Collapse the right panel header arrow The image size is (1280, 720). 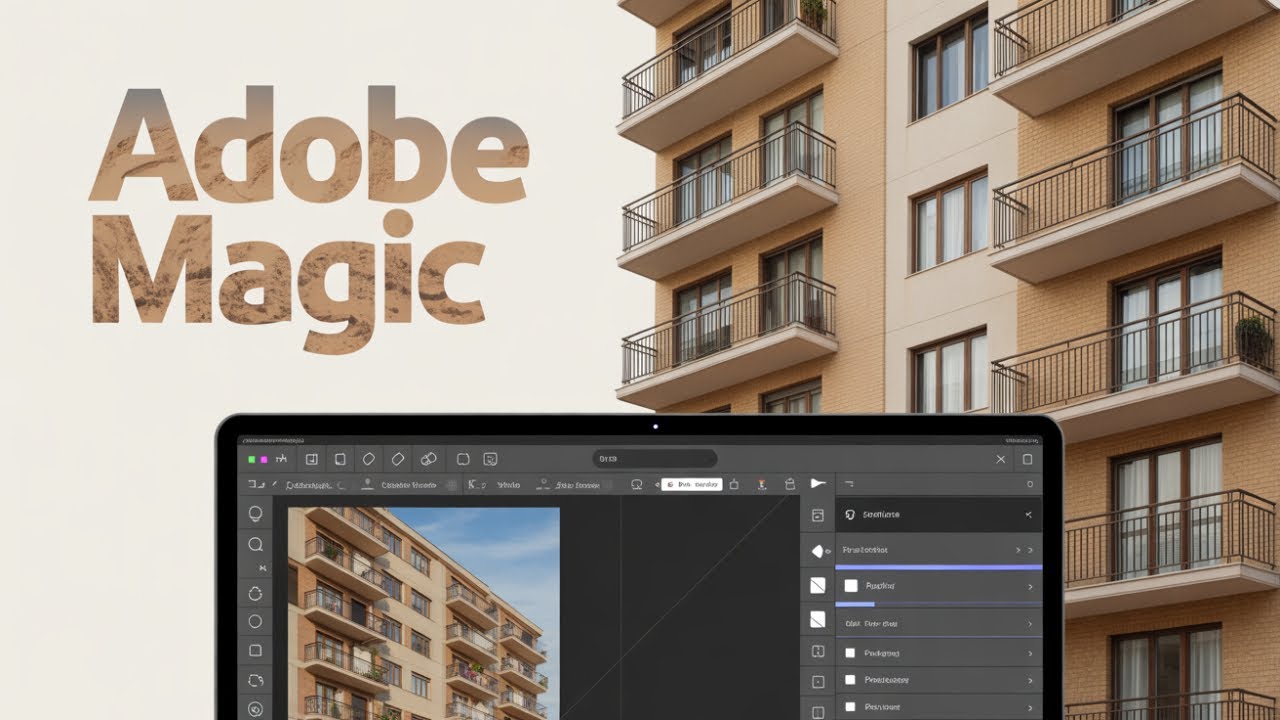(1029, 514)
